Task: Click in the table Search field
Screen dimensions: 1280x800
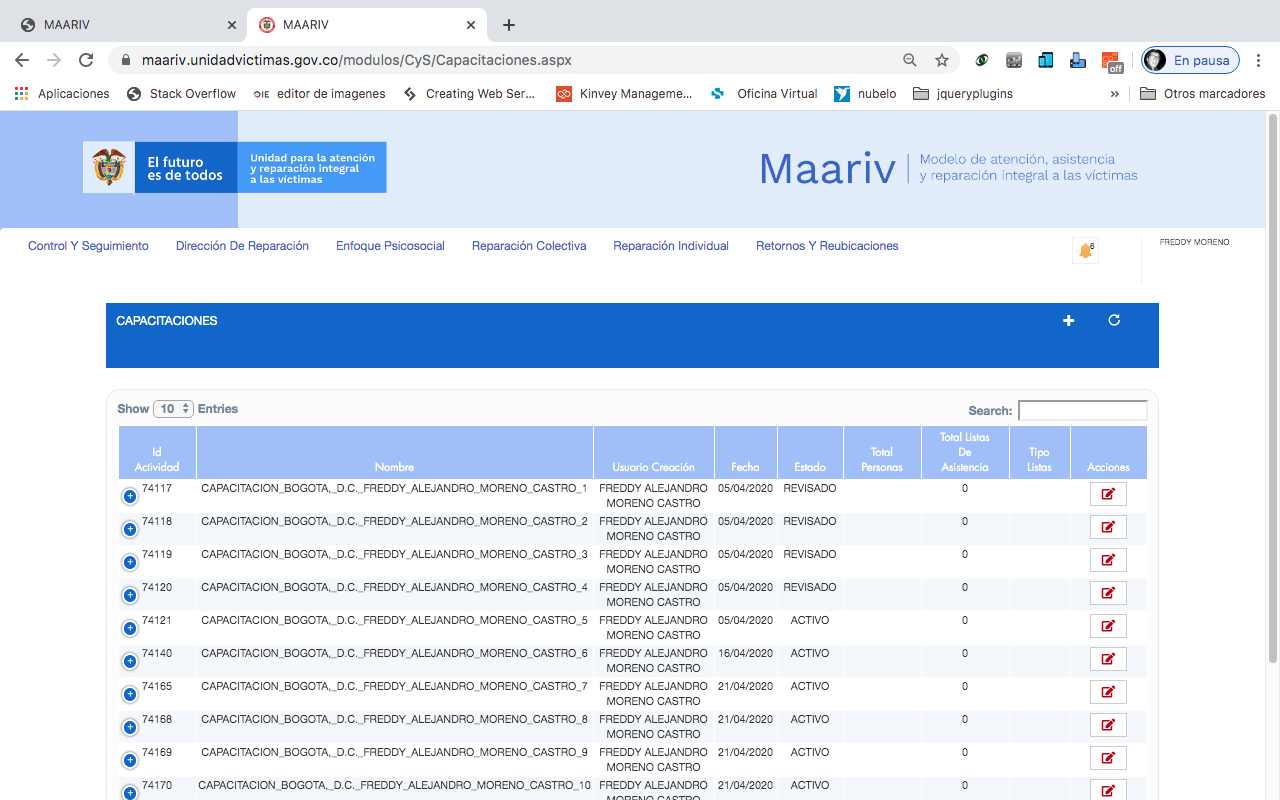Action: (1082, 410)
